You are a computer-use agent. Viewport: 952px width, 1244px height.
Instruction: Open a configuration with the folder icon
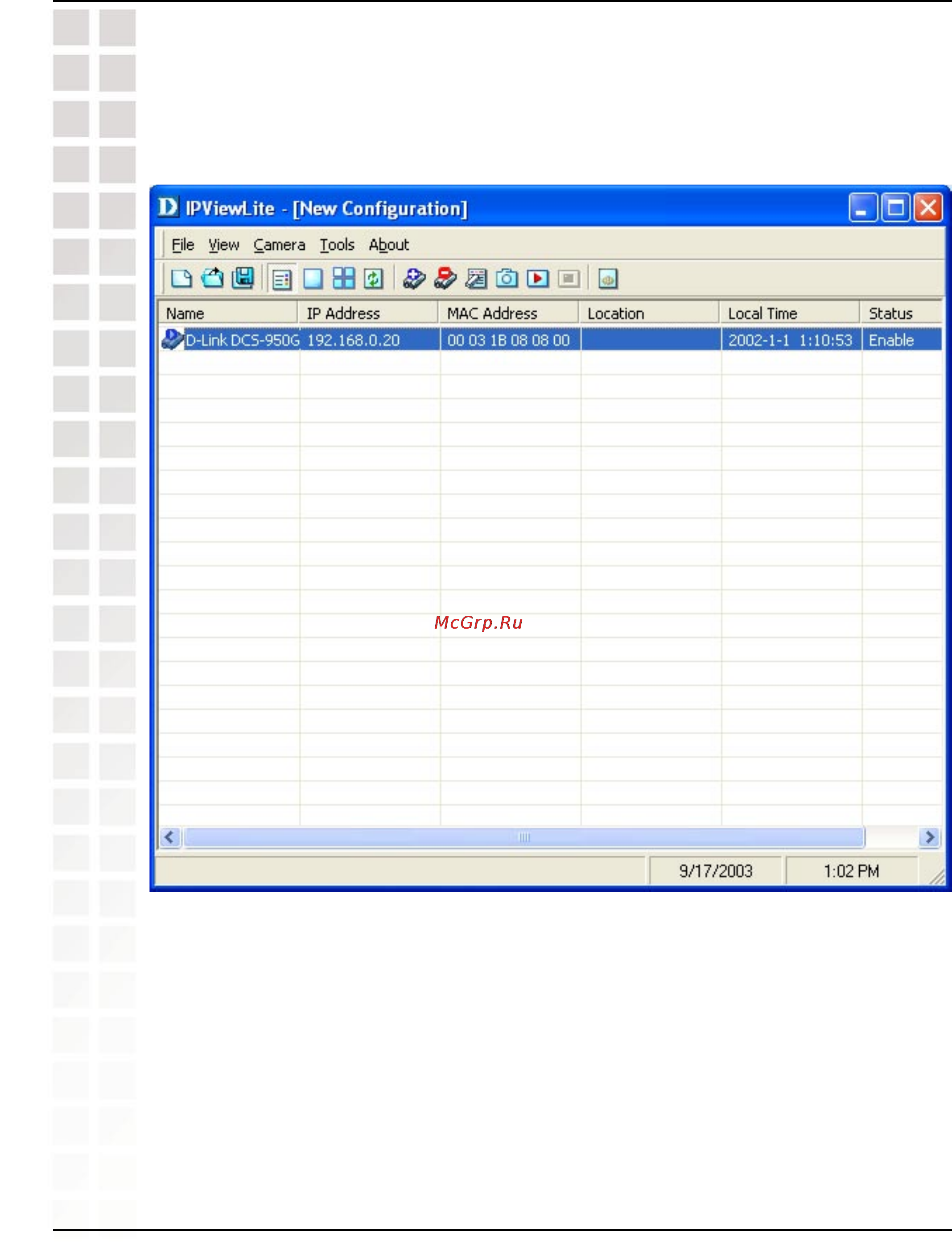coord(213,278)
